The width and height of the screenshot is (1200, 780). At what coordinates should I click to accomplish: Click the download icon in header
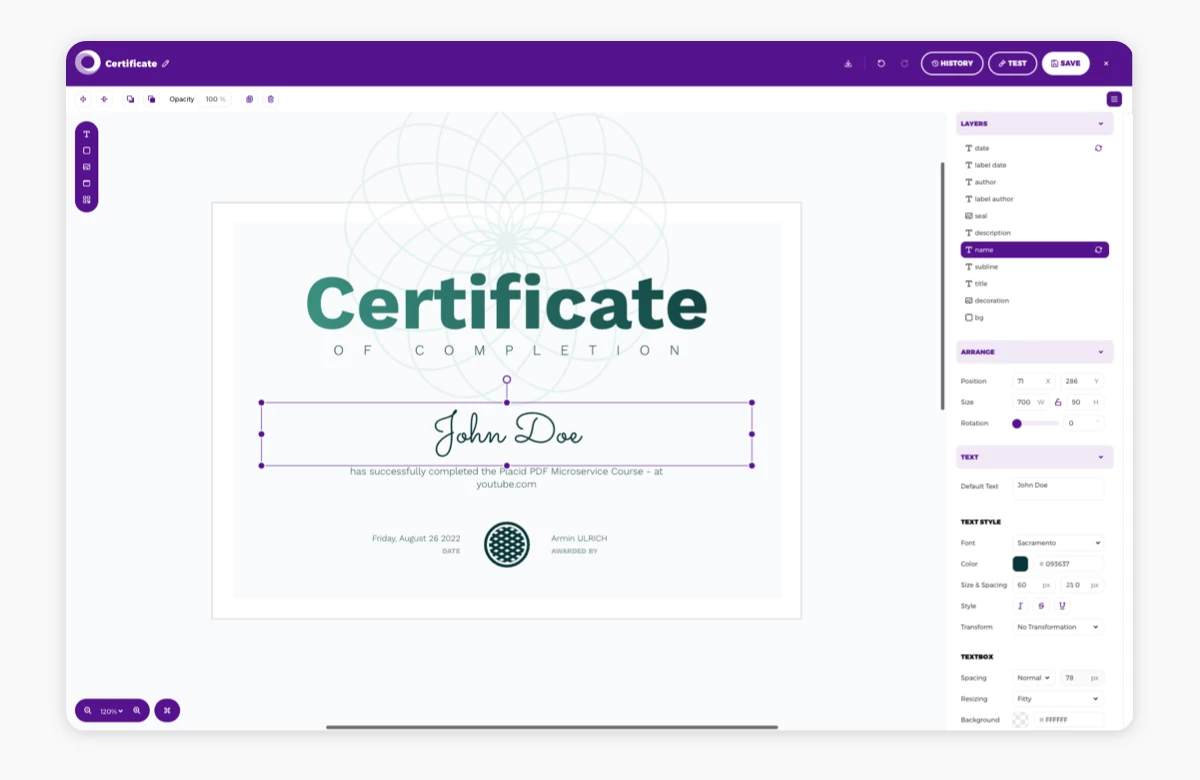click(848, 63)
